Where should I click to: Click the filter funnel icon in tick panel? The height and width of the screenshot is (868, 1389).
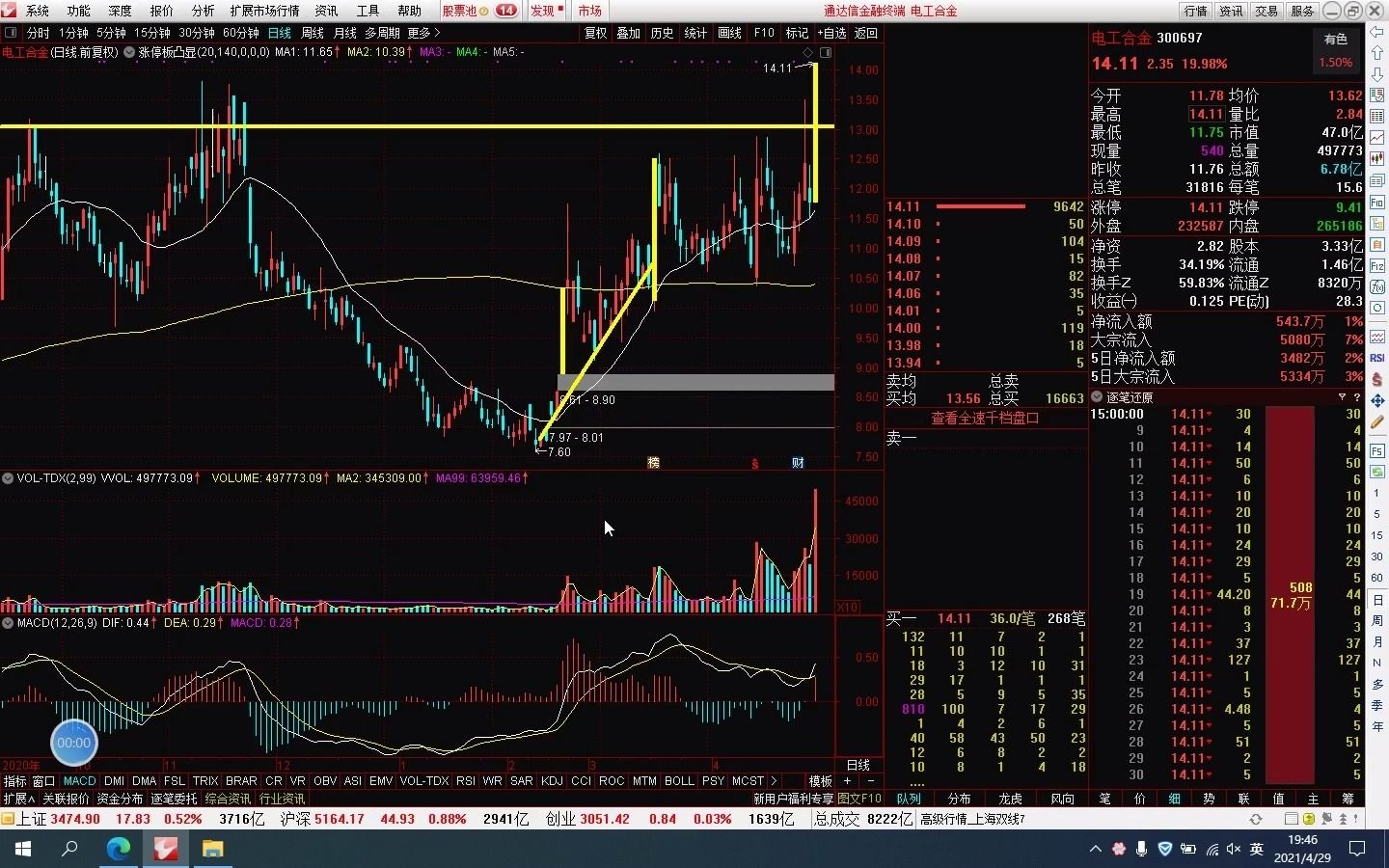[1342, 397]
